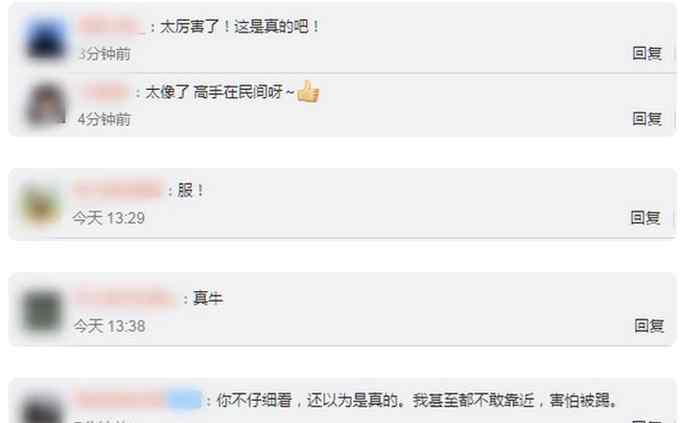Click the '今天 13:29' timestamp
This screenshot has height=423, width=680.
coord(108,218)
